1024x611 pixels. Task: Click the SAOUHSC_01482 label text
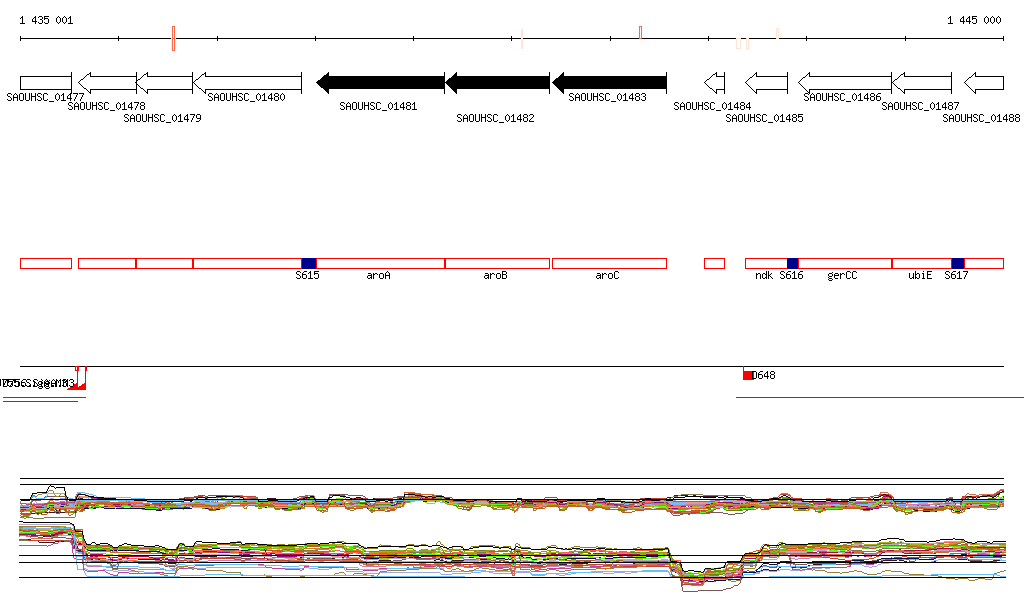pos(495,118)
